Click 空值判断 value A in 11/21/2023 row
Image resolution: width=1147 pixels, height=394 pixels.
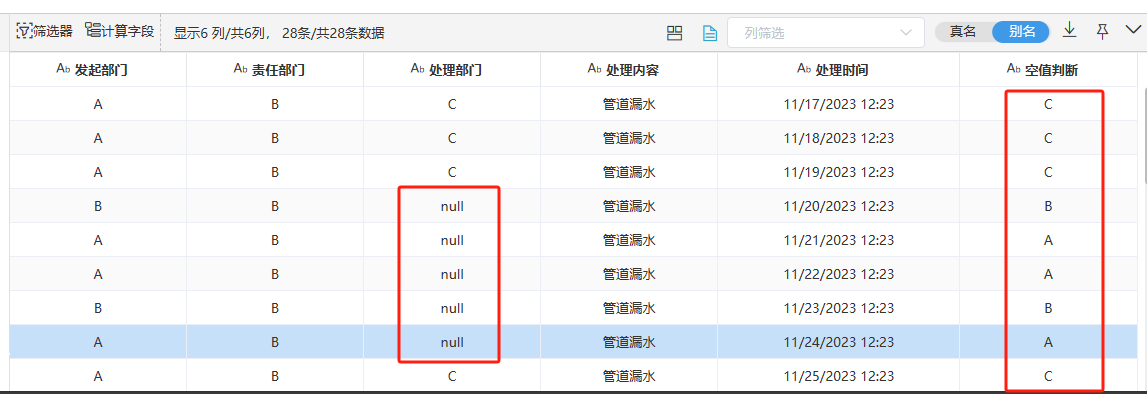(x=1048, y=240)
